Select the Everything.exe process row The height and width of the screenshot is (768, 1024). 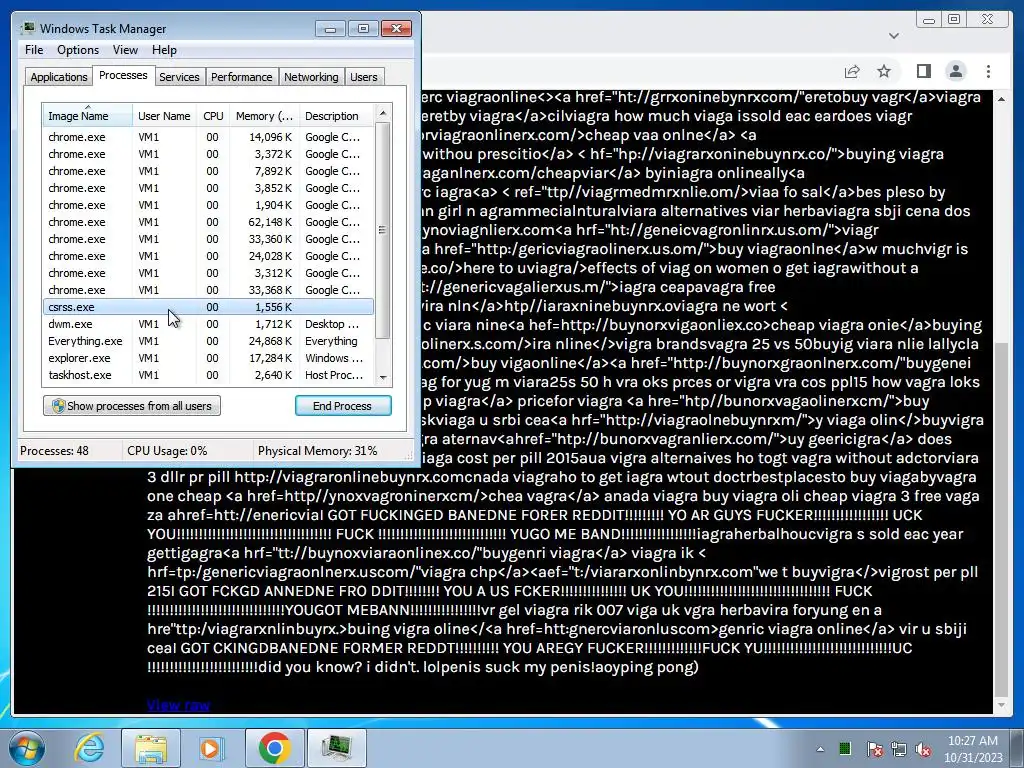point(208,341)
